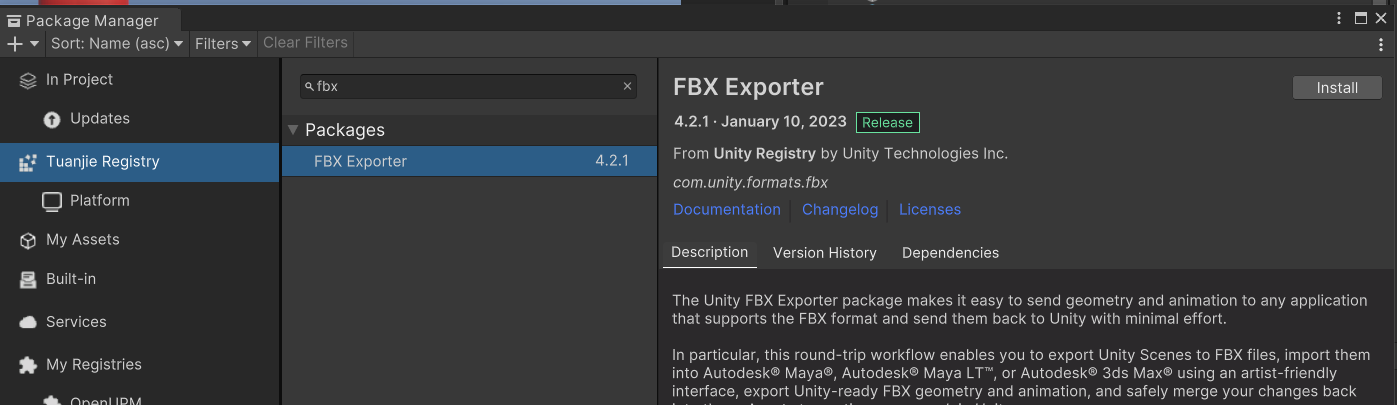Select In Project in the sidebar

79,80
